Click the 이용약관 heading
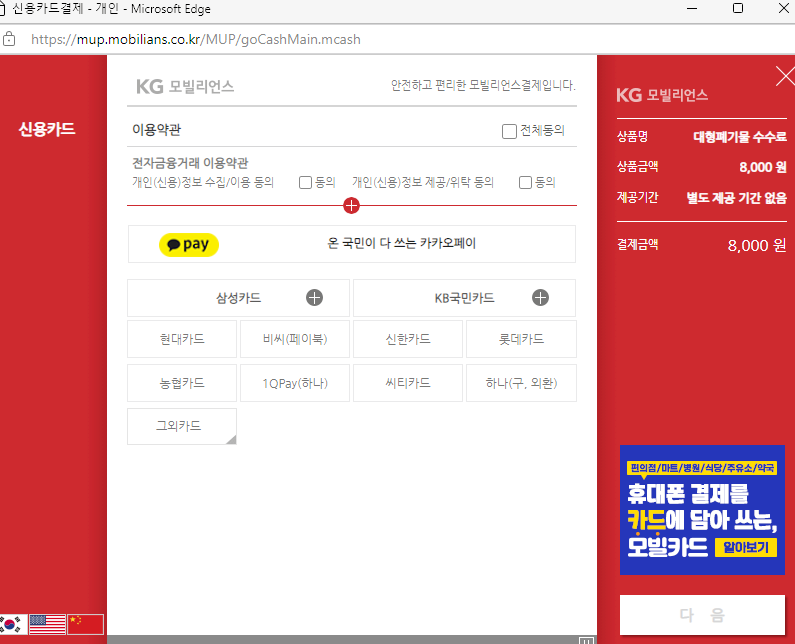Viewport: 795px width, 644px height. tap(156, 130)
